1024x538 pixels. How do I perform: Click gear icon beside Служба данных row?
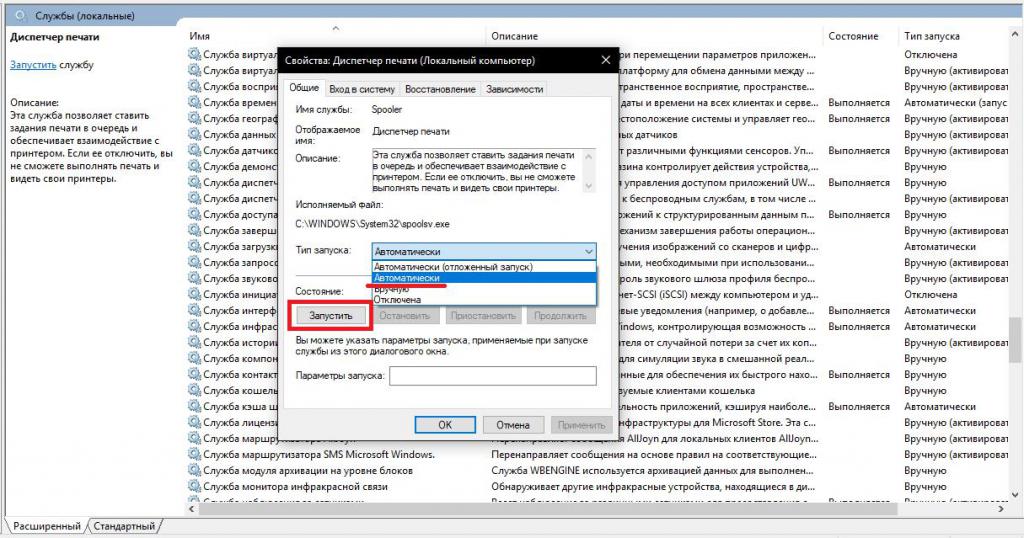tap(195, 134)
